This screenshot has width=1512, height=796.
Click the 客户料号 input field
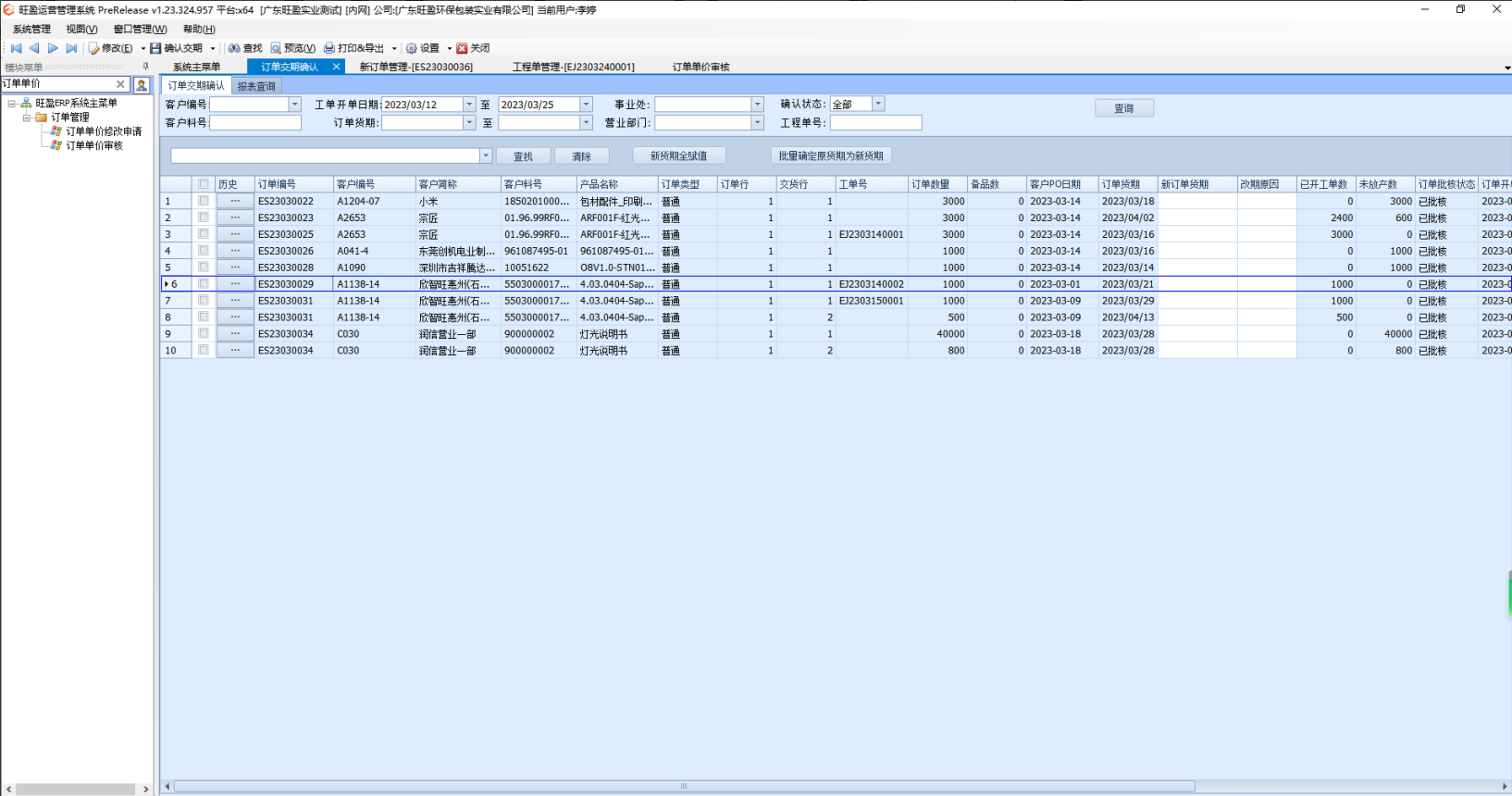pyautogui.click(x=255, y=122)
